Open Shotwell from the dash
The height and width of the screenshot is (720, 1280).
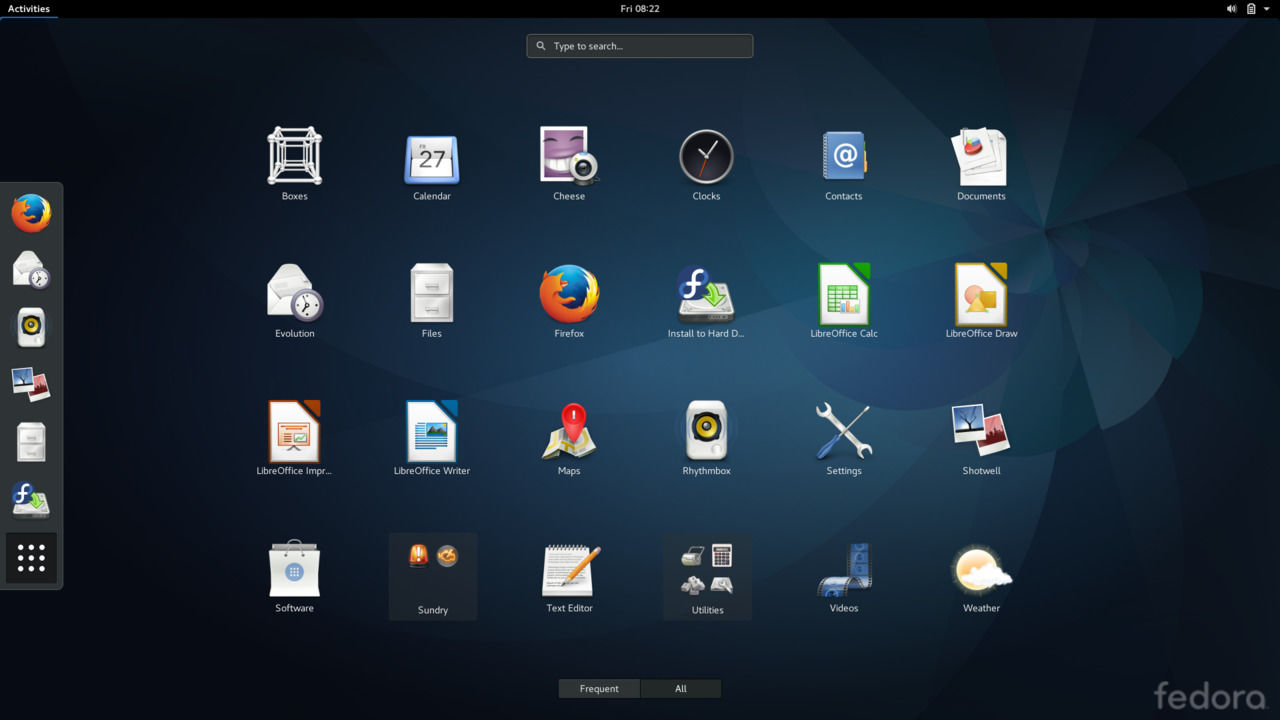coord(31,385)
